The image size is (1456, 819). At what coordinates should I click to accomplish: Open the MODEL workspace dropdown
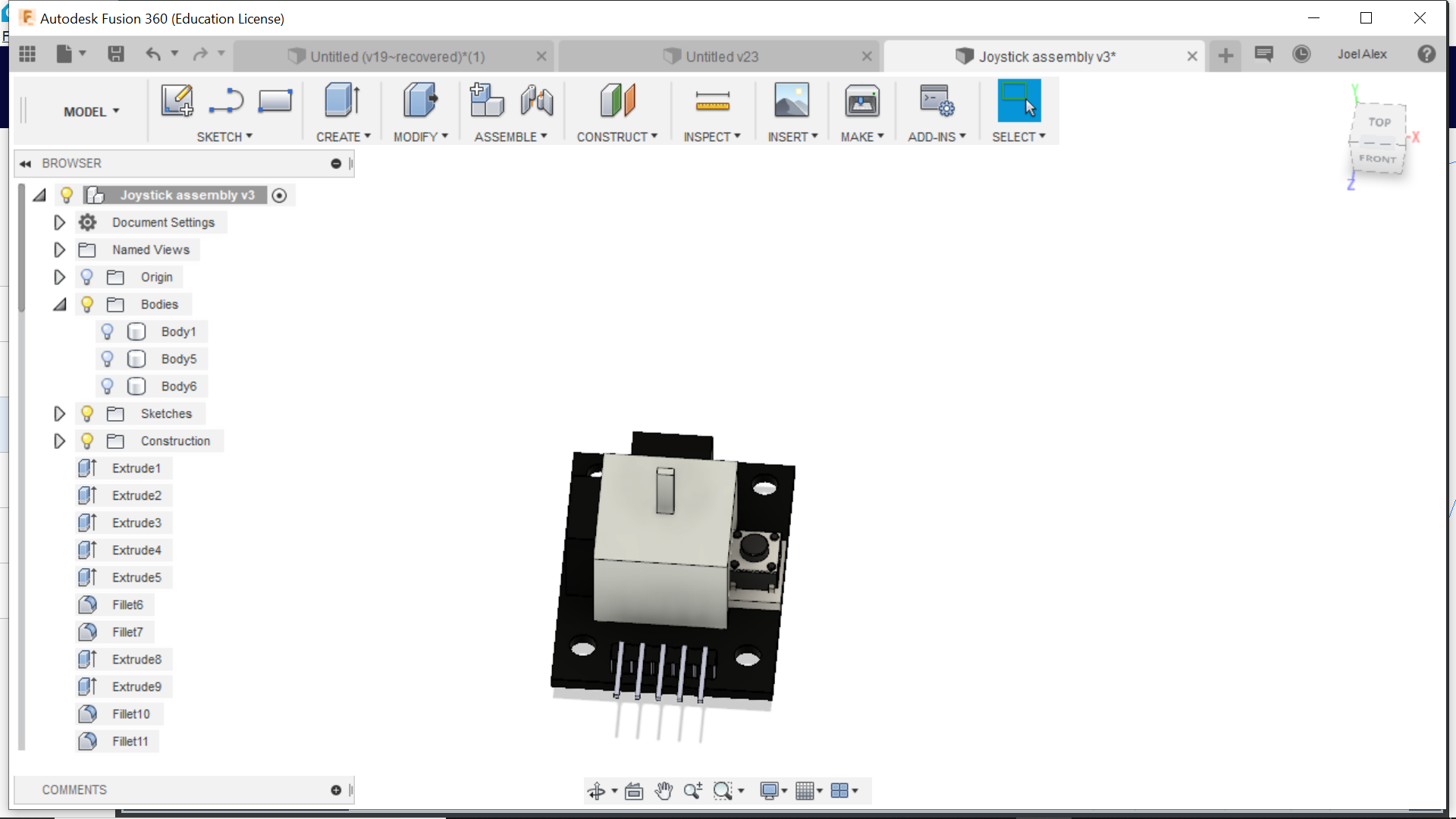(91, 111)
